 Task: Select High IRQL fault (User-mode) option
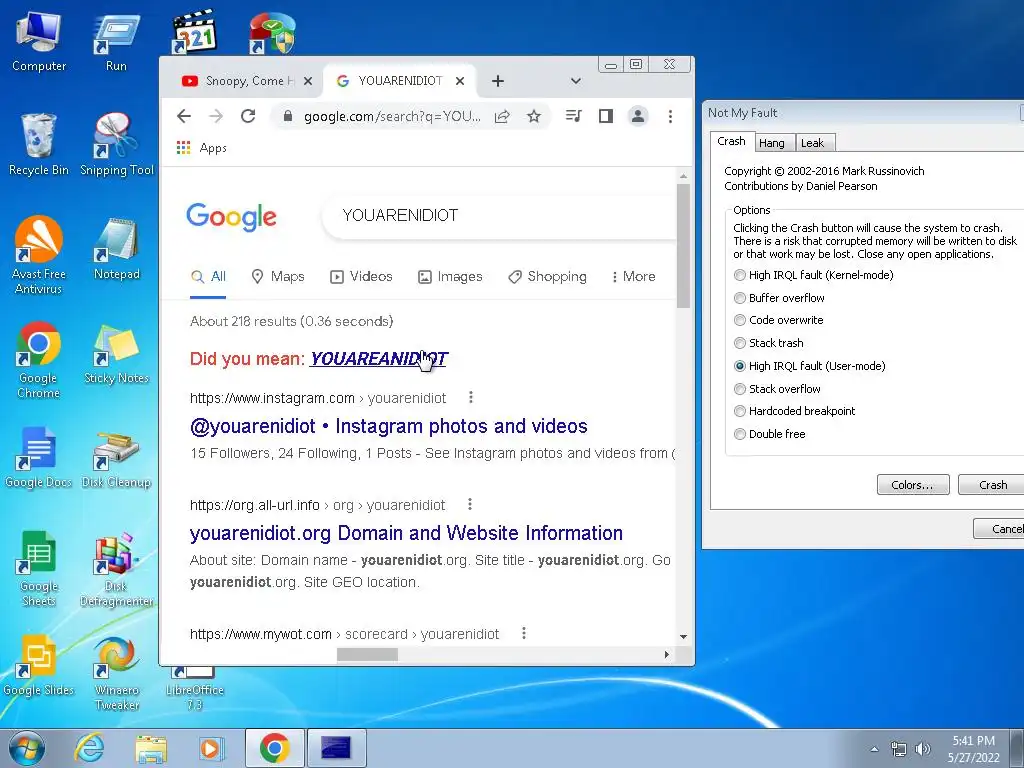[810, 366]
